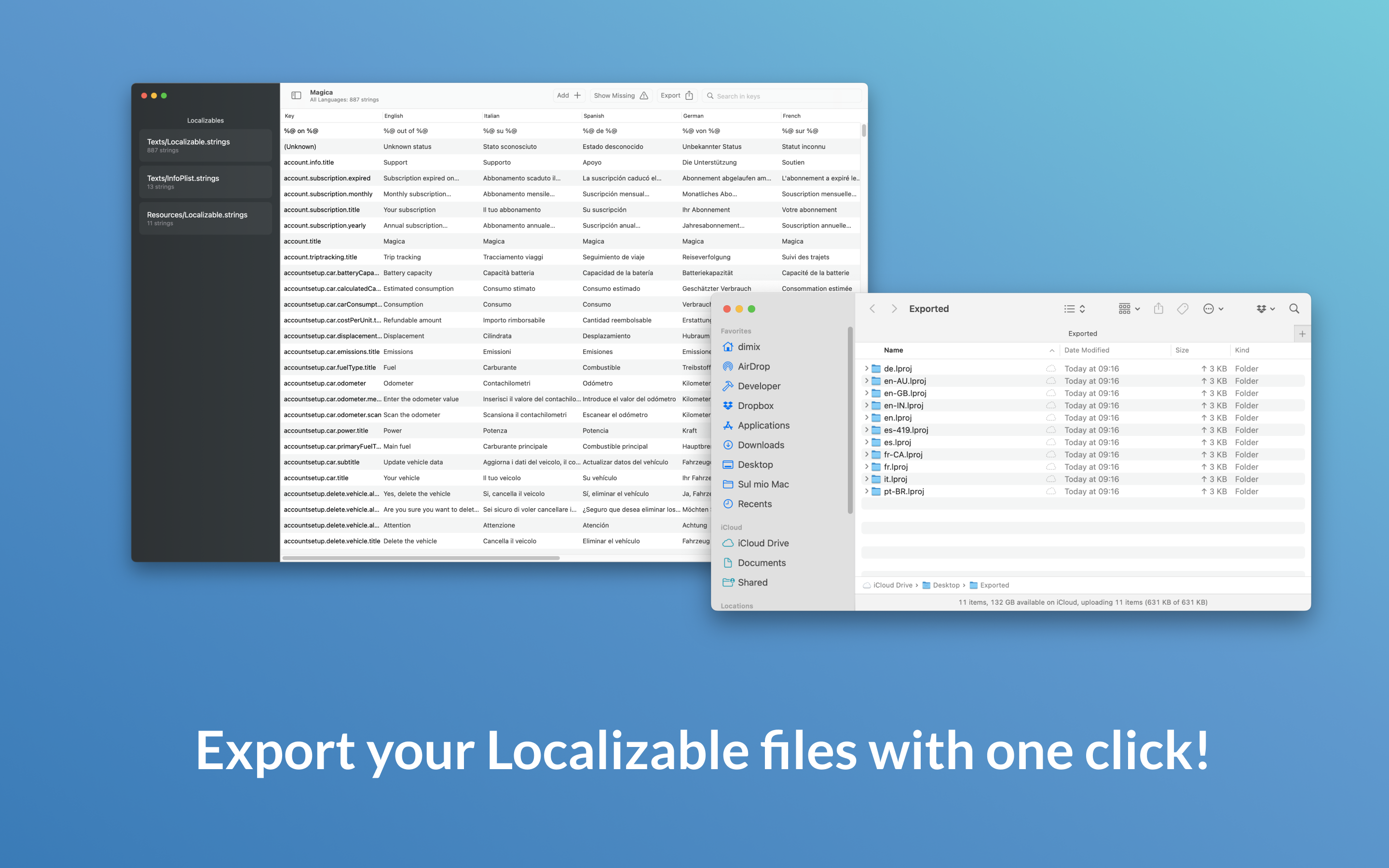The image size is (1389, 868).
Task: Click Finder share icon
Action: point(1158,309)
